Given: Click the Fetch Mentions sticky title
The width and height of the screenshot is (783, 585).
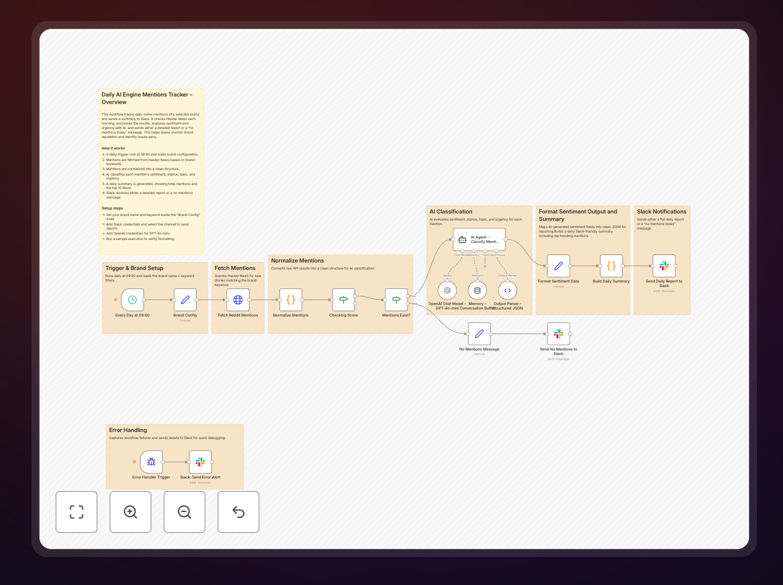Looking at the screenshot, I should click(x=235, y=268).
